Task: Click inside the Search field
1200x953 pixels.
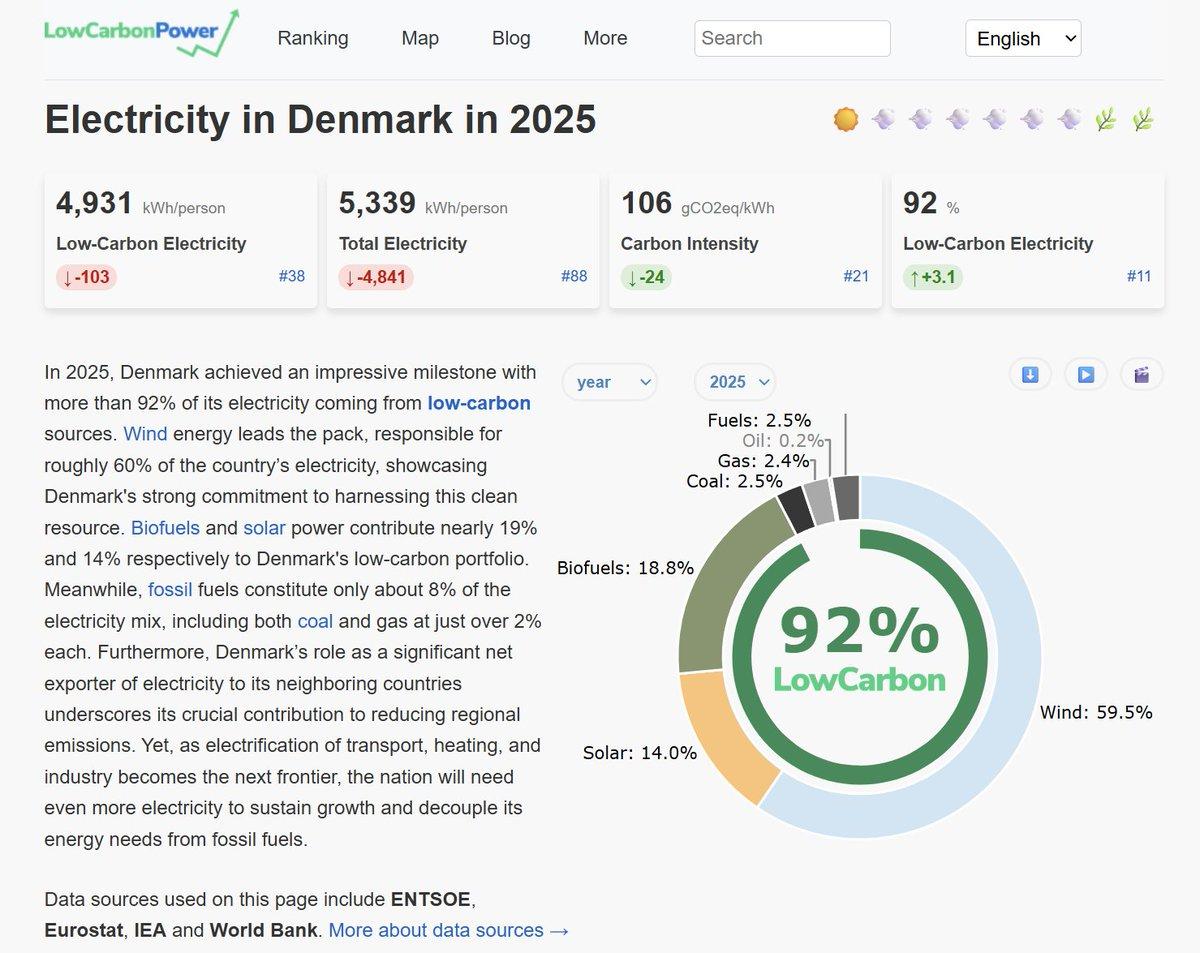Action: [791, 38]
